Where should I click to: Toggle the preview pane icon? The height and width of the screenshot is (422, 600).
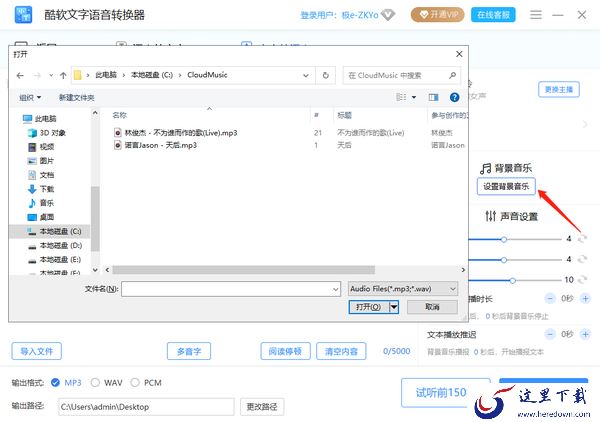point(434,97)
